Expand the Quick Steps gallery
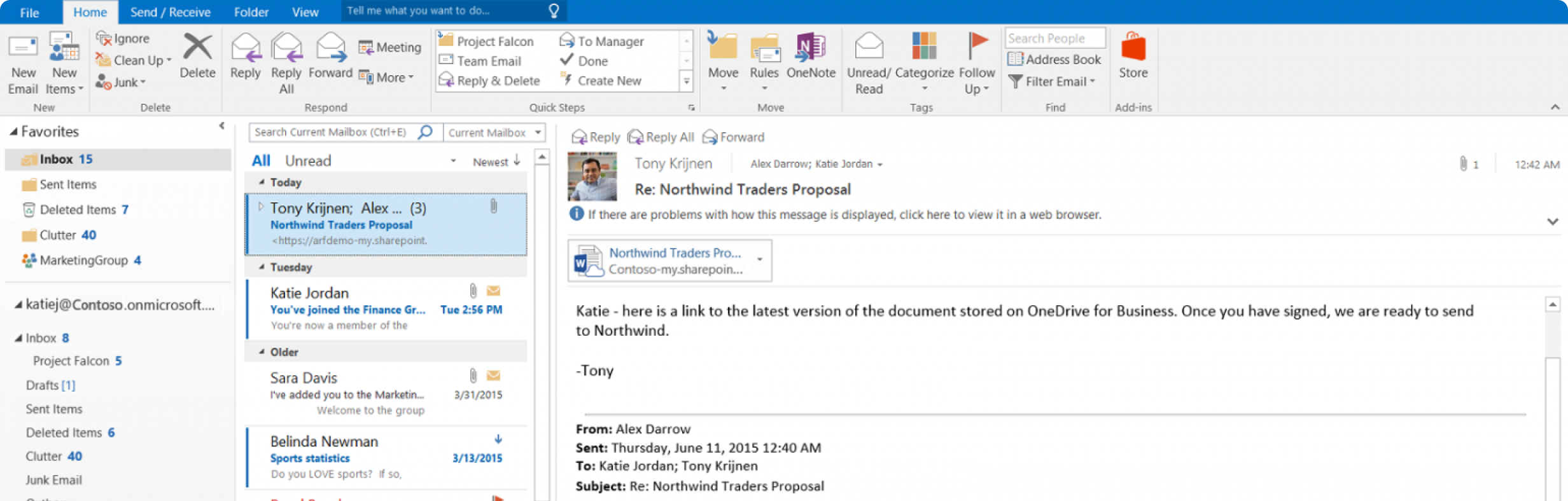 [687, 81]
